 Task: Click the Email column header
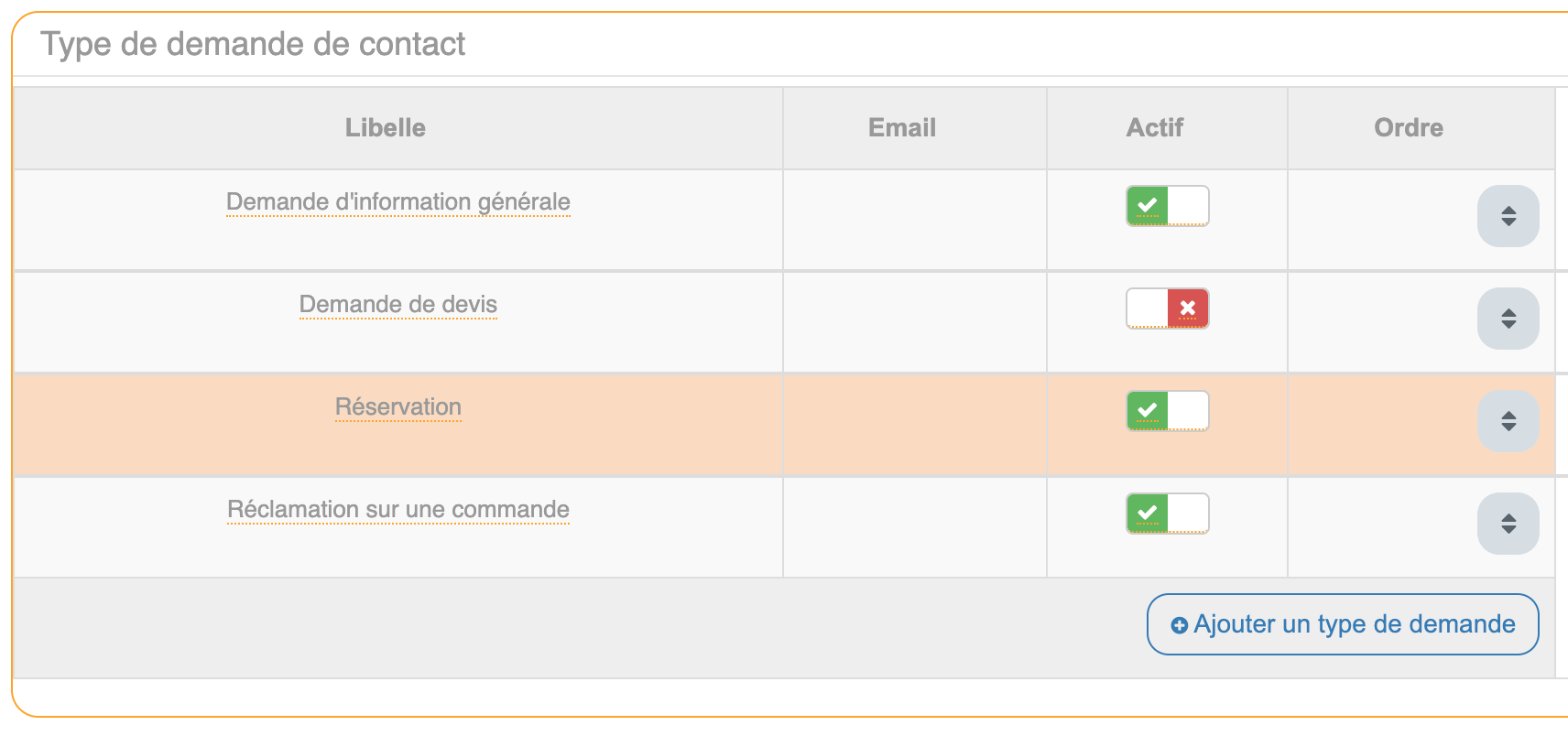pyautogui.click(x=902, y=128)
